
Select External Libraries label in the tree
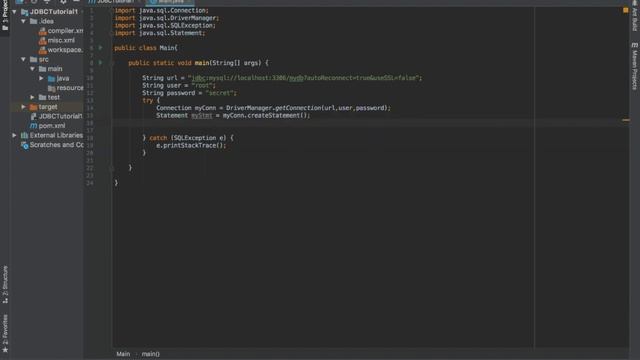pyautogui.click(x=56, y=135)
